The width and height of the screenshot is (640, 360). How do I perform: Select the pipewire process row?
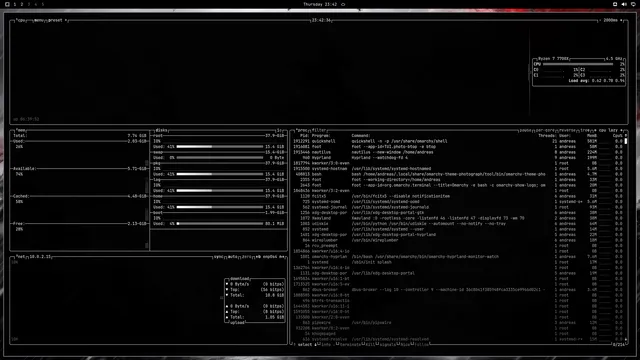click(458, 323)
